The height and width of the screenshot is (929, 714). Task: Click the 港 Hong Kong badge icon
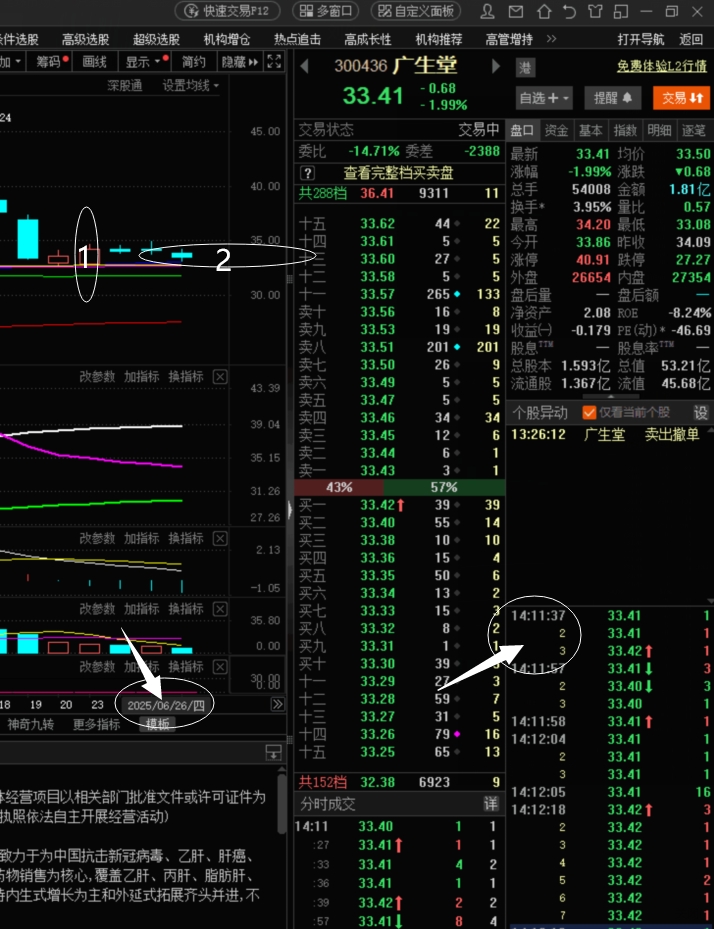[x=526, y=67]
